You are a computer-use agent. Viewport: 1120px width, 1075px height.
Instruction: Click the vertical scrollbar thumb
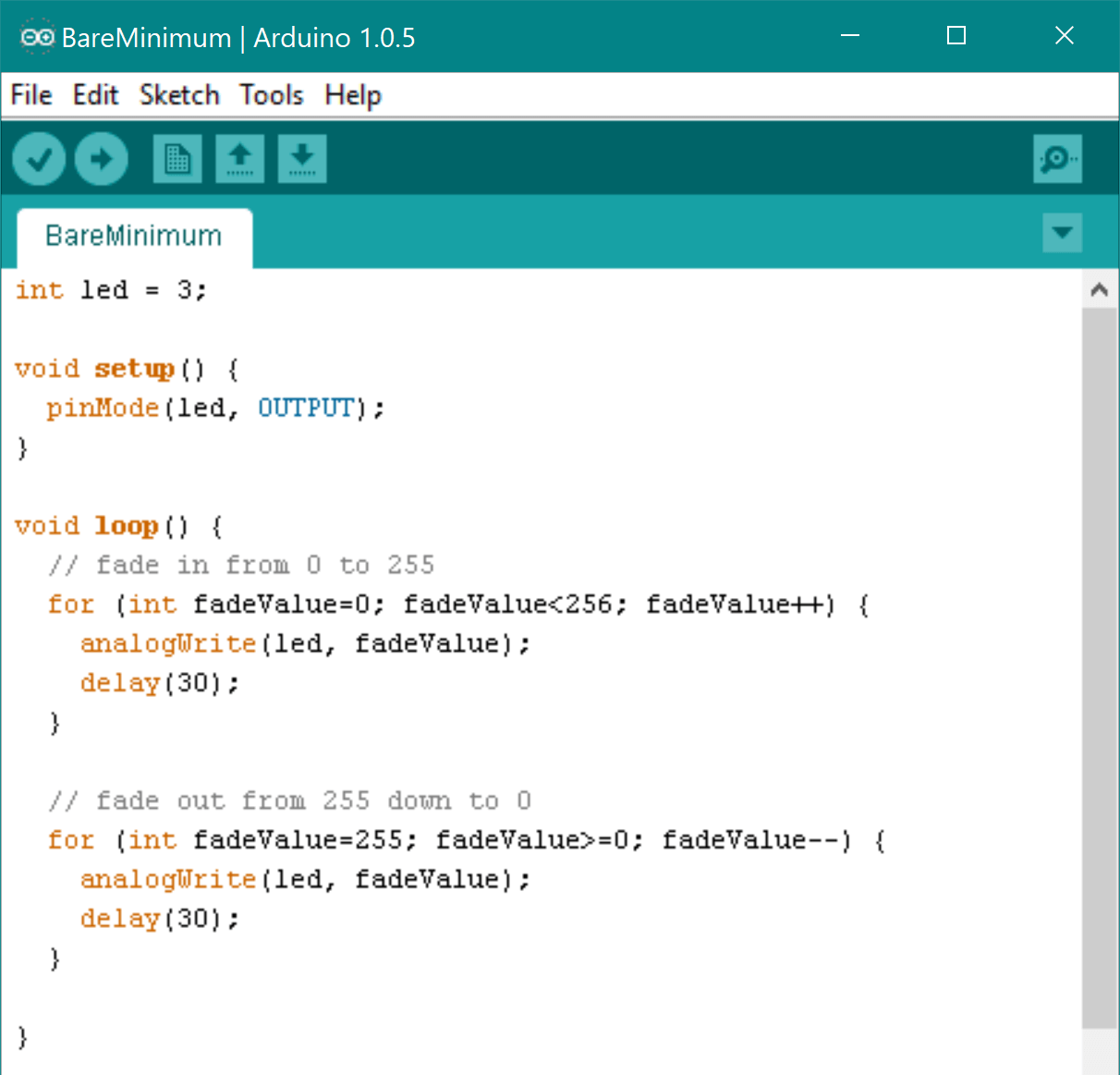tap(1099, 666)
